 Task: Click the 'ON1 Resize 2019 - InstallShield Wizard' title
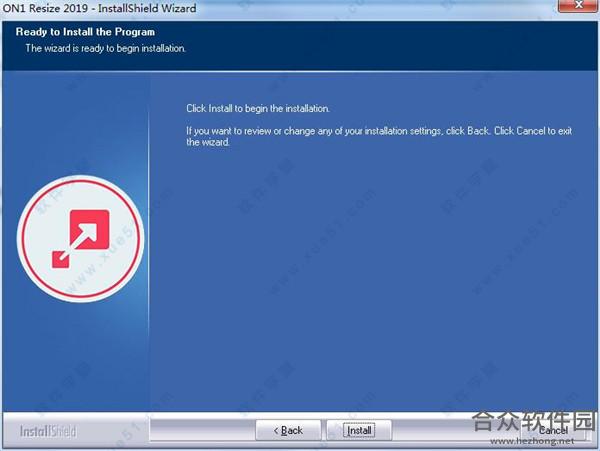99,8
